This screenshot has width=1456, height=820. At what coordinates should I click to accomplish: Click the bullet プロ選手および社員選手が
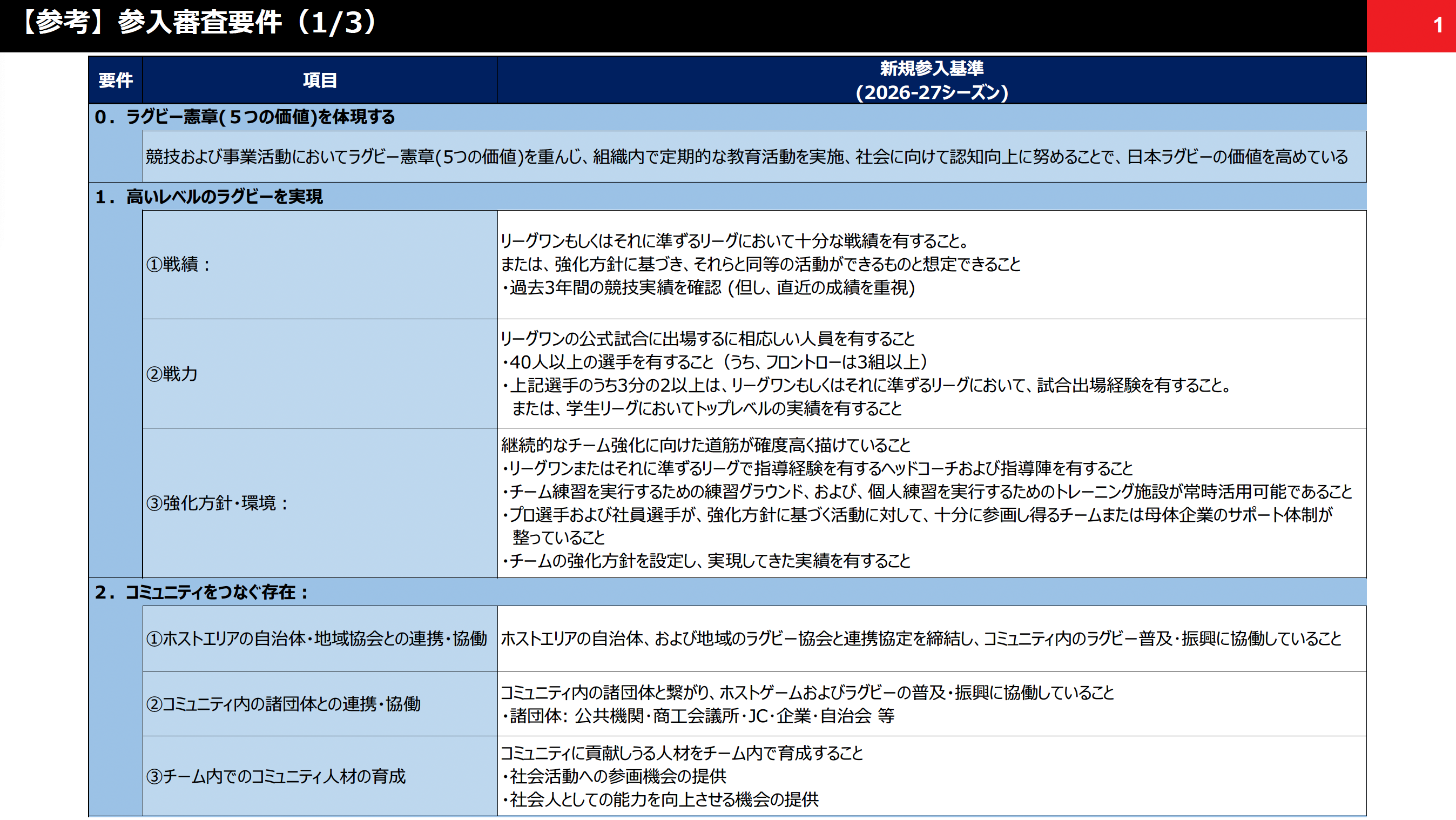[x=917, y=515]
